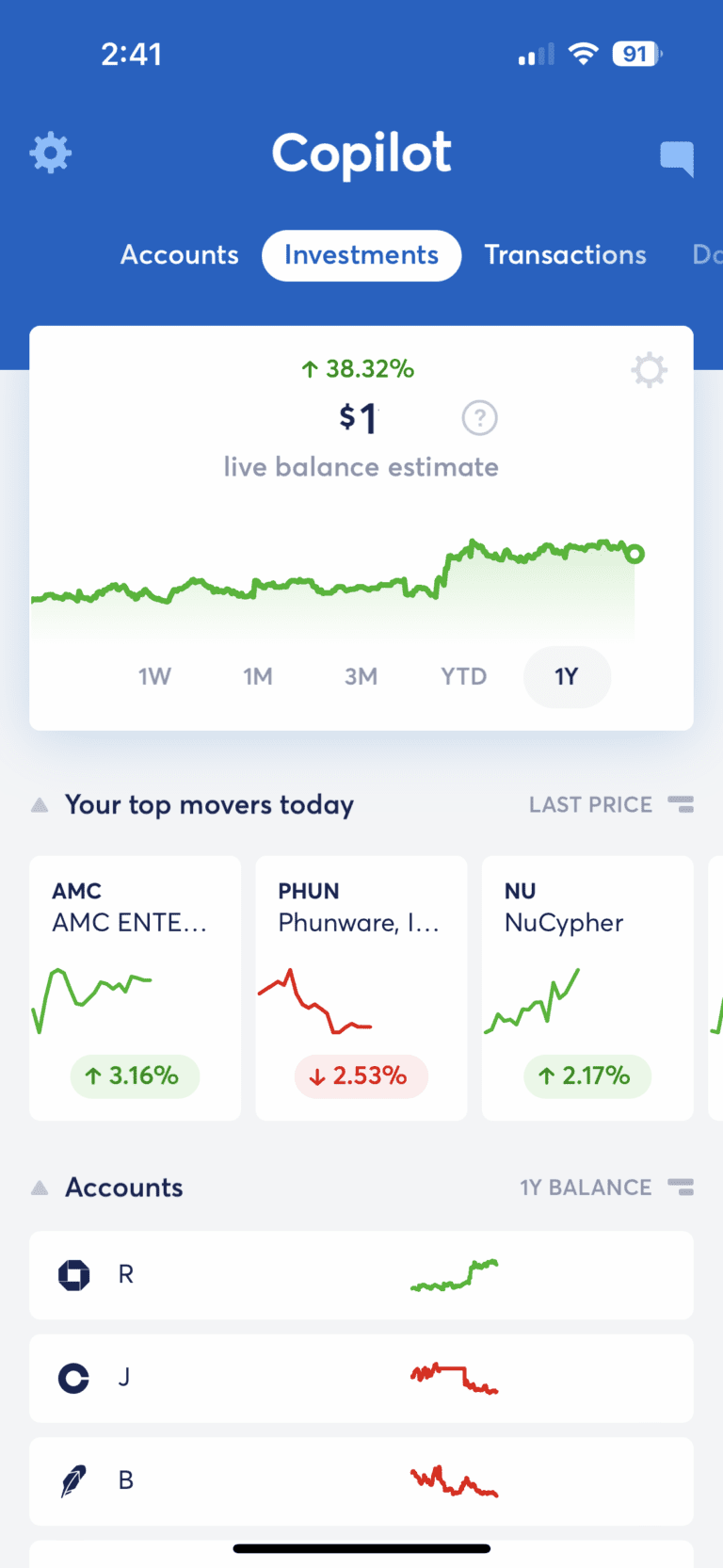This screenshot has width=723, height=1568.
Task: Open the Phunware PHUN mover card
Action: (x=361, y=987)
